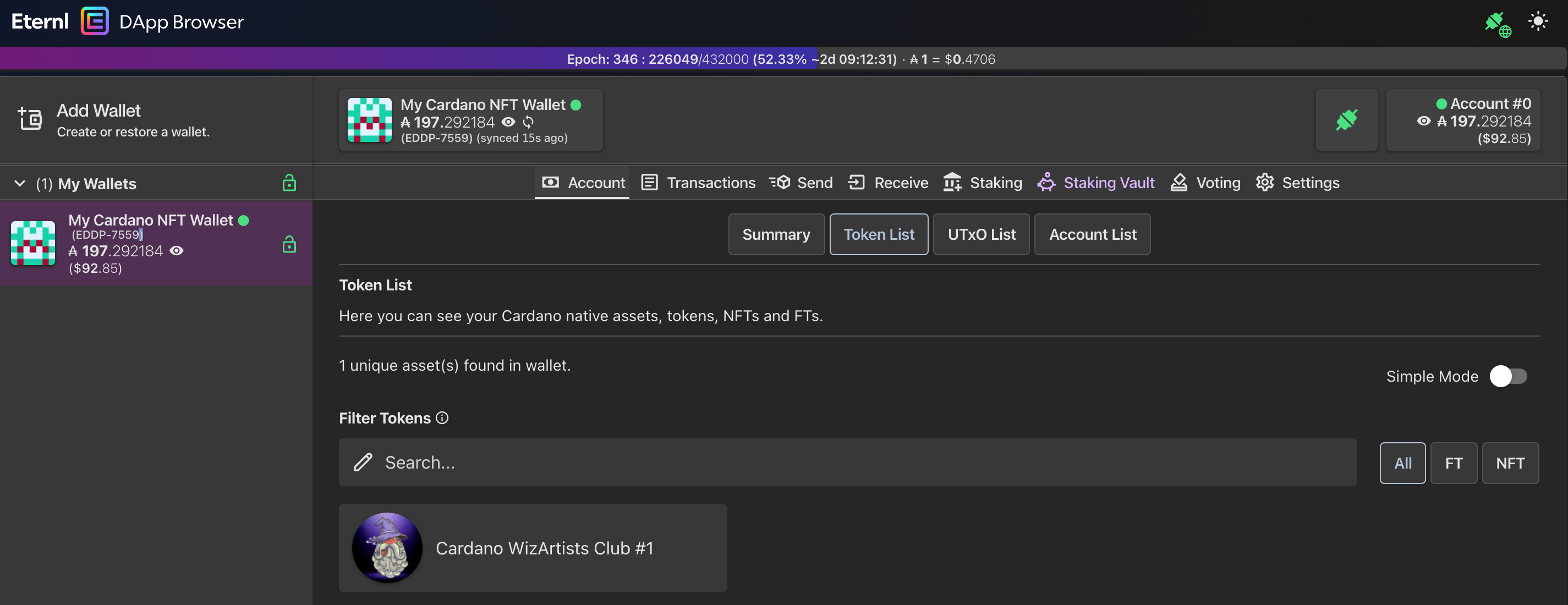The height and width of the screenshot is (605, 1568).
Task: Click the green lock icon beside My Wallets
Action: point(289,183)
